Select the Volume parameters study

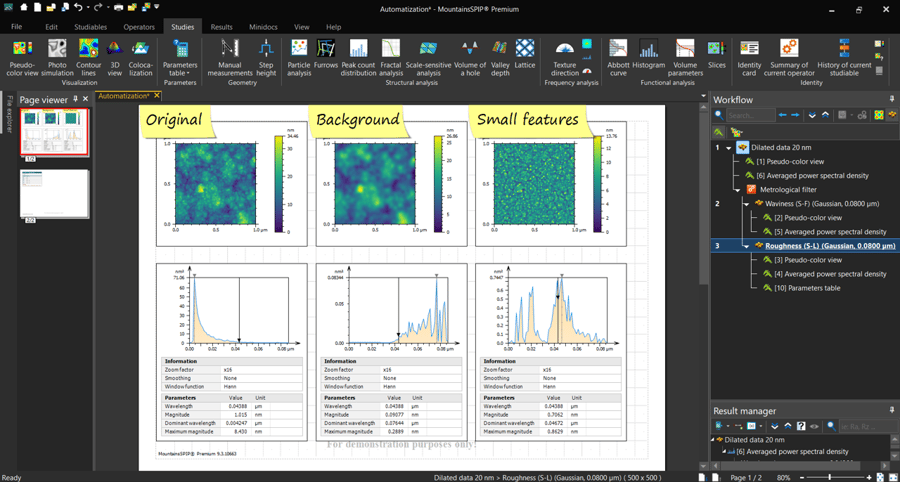coord(685,57)
